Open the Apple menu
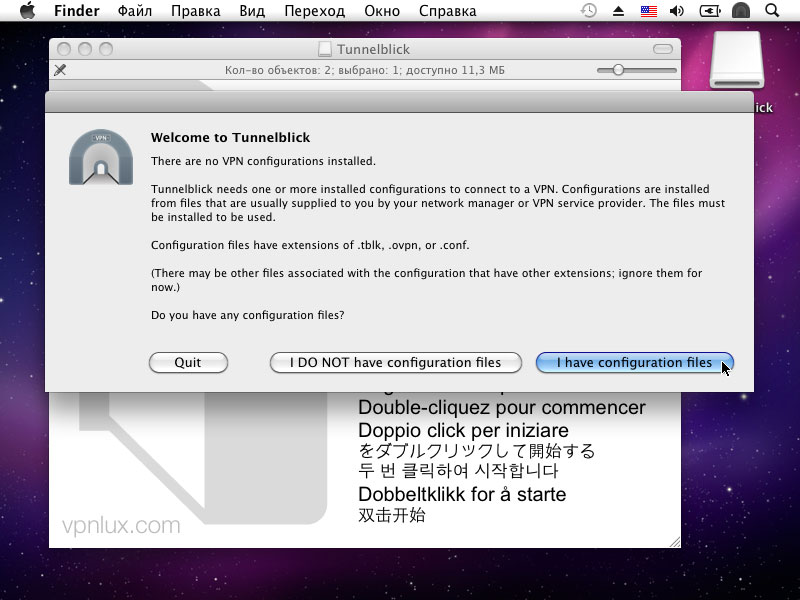Image resolution: width=800 pixels, height=600 pixels. click(28, 10)
